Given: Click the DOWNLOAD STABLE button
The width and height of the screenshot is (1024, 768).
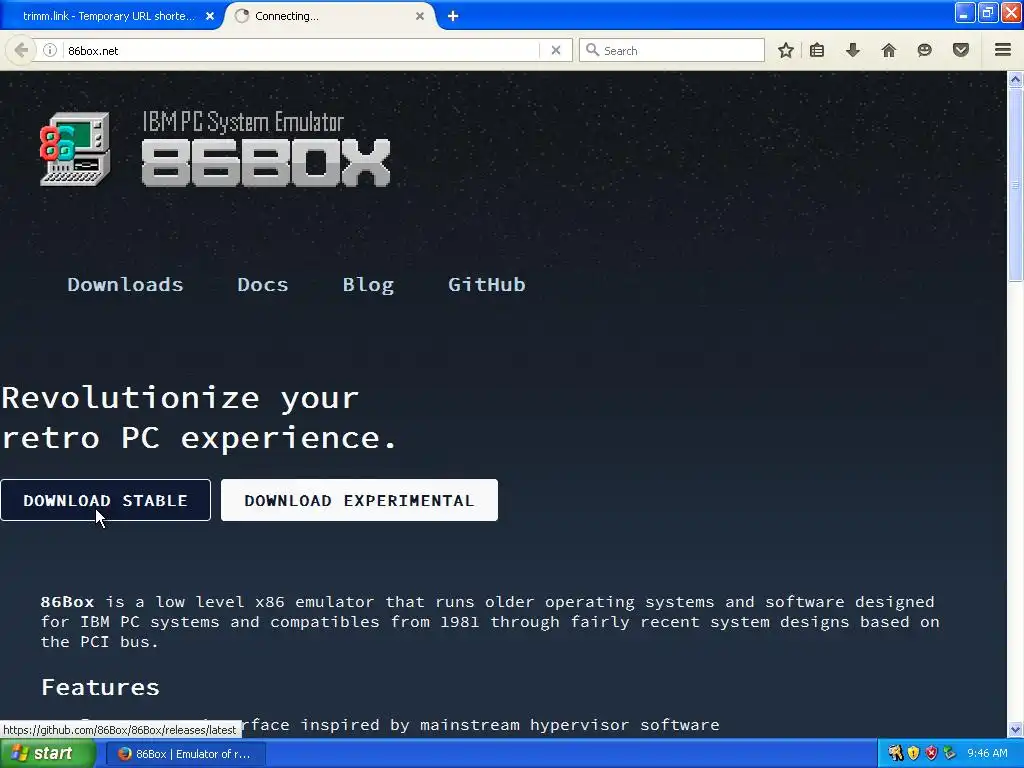Looking at the screenshot, I should 105,500.
